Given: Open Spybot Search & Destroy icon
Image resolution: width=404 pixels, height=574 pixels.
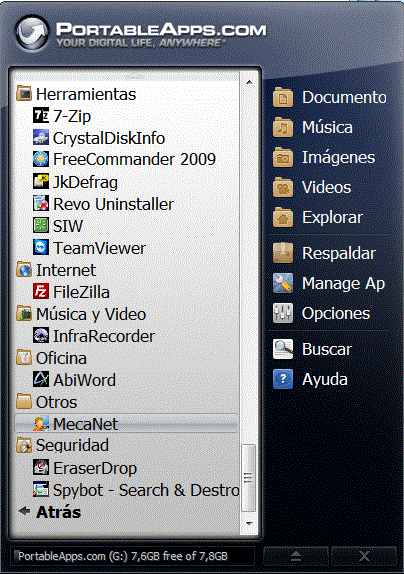Looking at the screenshot, I should click(x=41, y=489).
